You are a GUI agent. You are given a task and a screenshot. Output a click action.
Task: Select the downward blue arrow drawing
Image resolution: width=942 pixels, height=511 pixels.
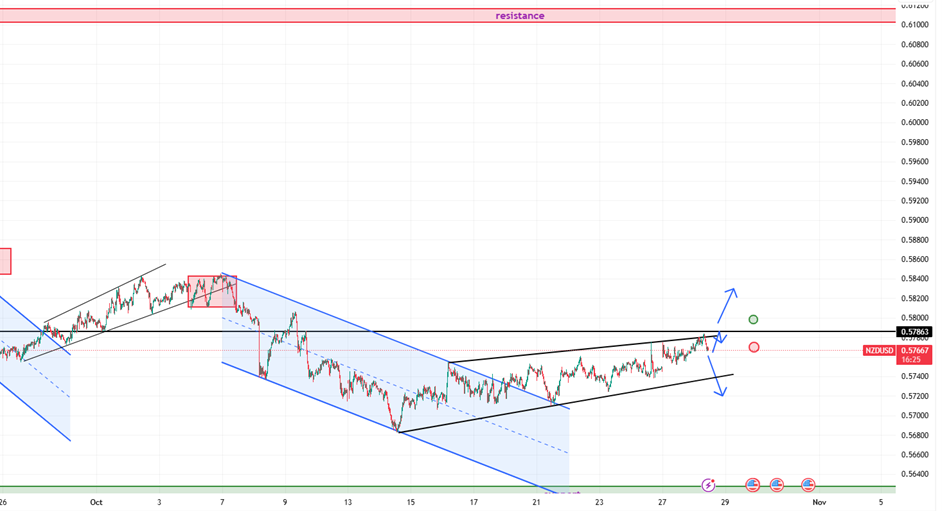click(x=716, y=378)
